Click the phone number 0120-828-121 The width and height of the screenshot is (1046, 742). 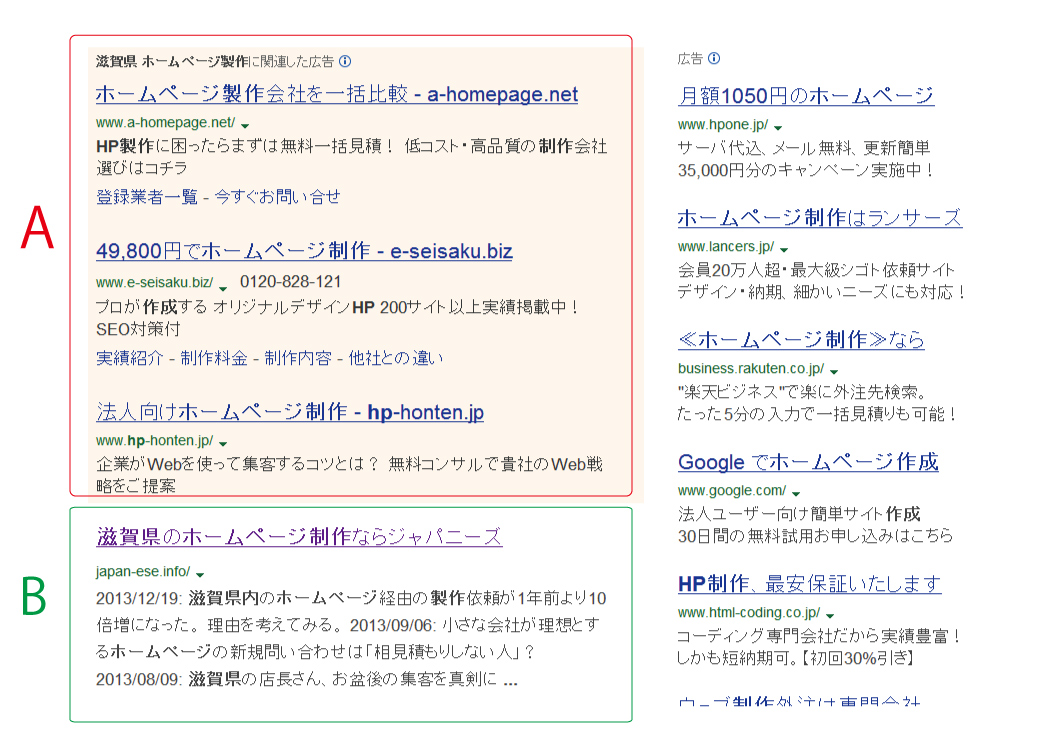point(290,282)
